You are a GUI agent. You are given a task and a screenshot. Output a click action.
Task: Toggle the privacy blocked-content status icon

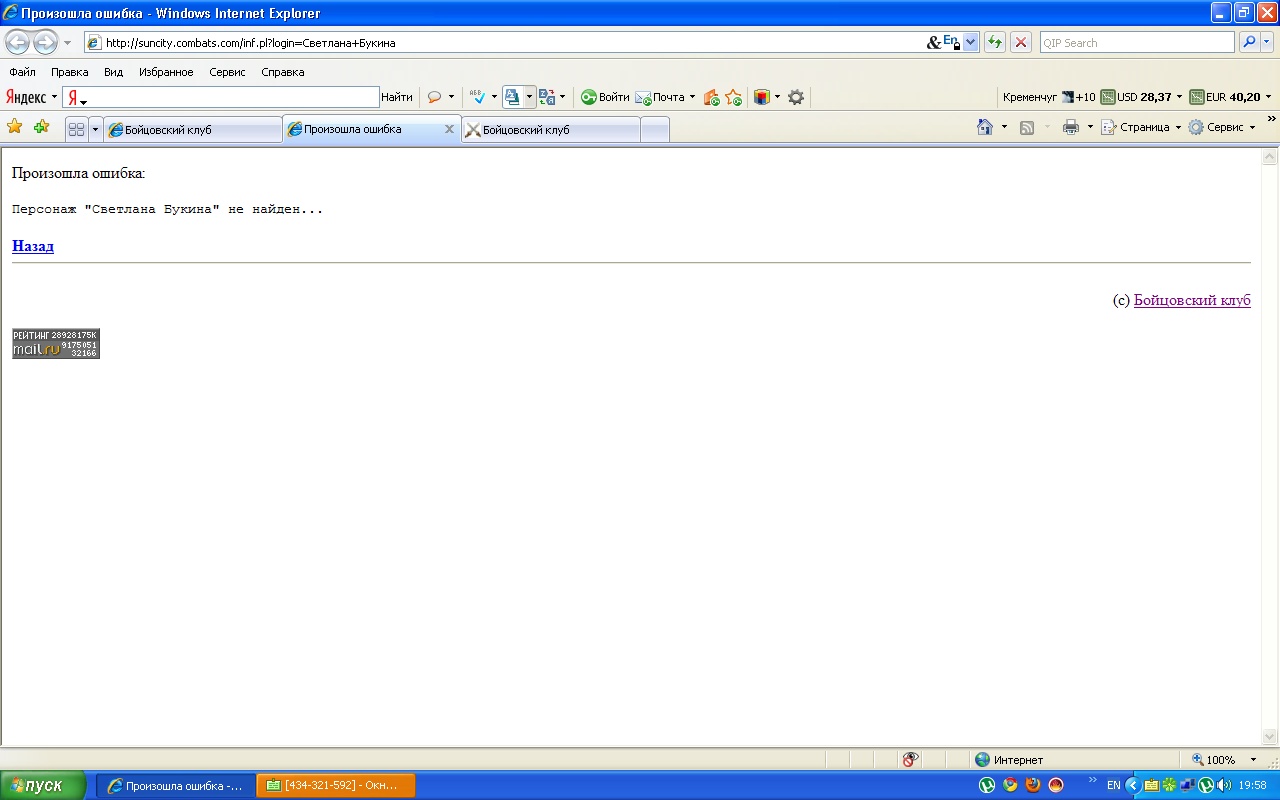[910, 760]
